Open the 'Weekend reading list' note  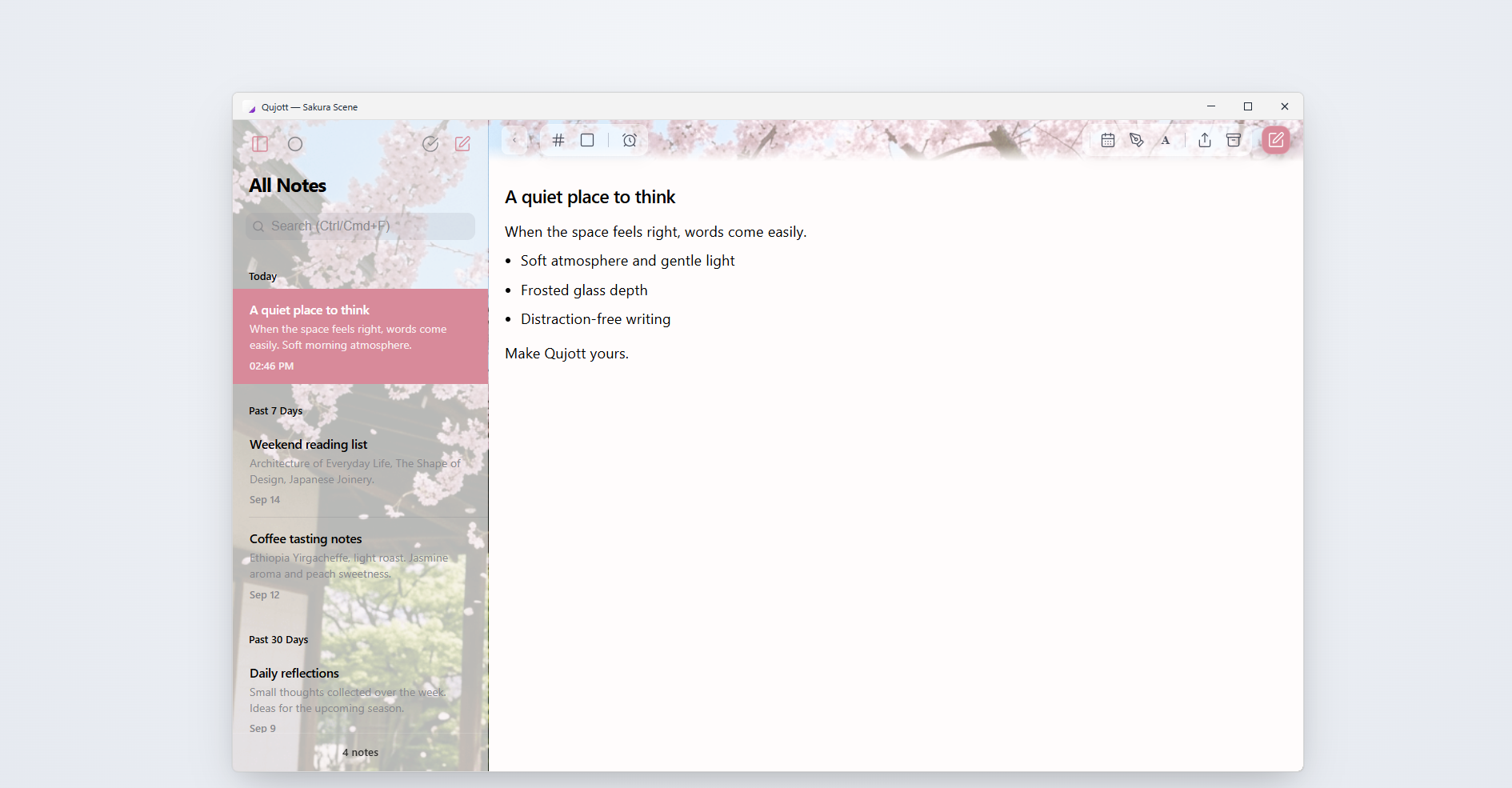point(360,471)
